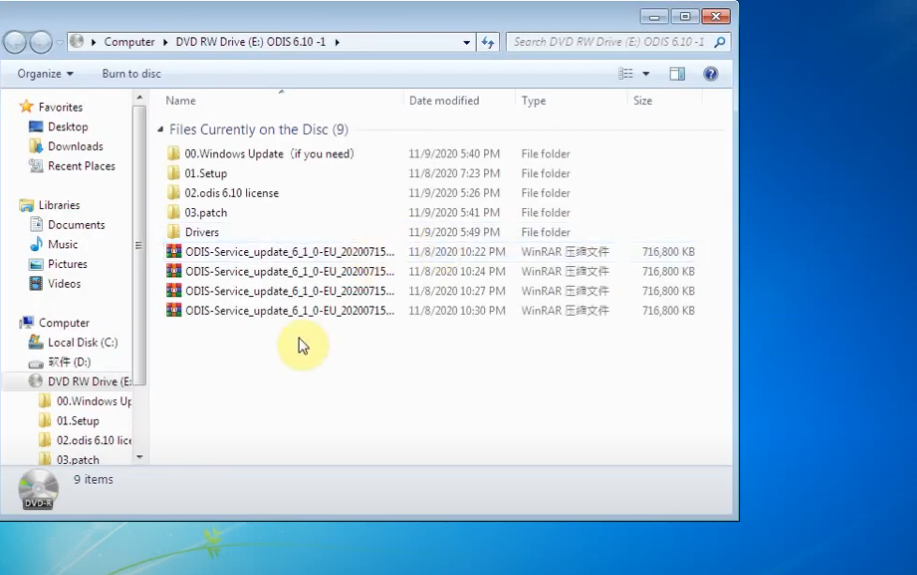
Task: Open 01.Setup folder in sidebar tree
Action: point(78,421)
